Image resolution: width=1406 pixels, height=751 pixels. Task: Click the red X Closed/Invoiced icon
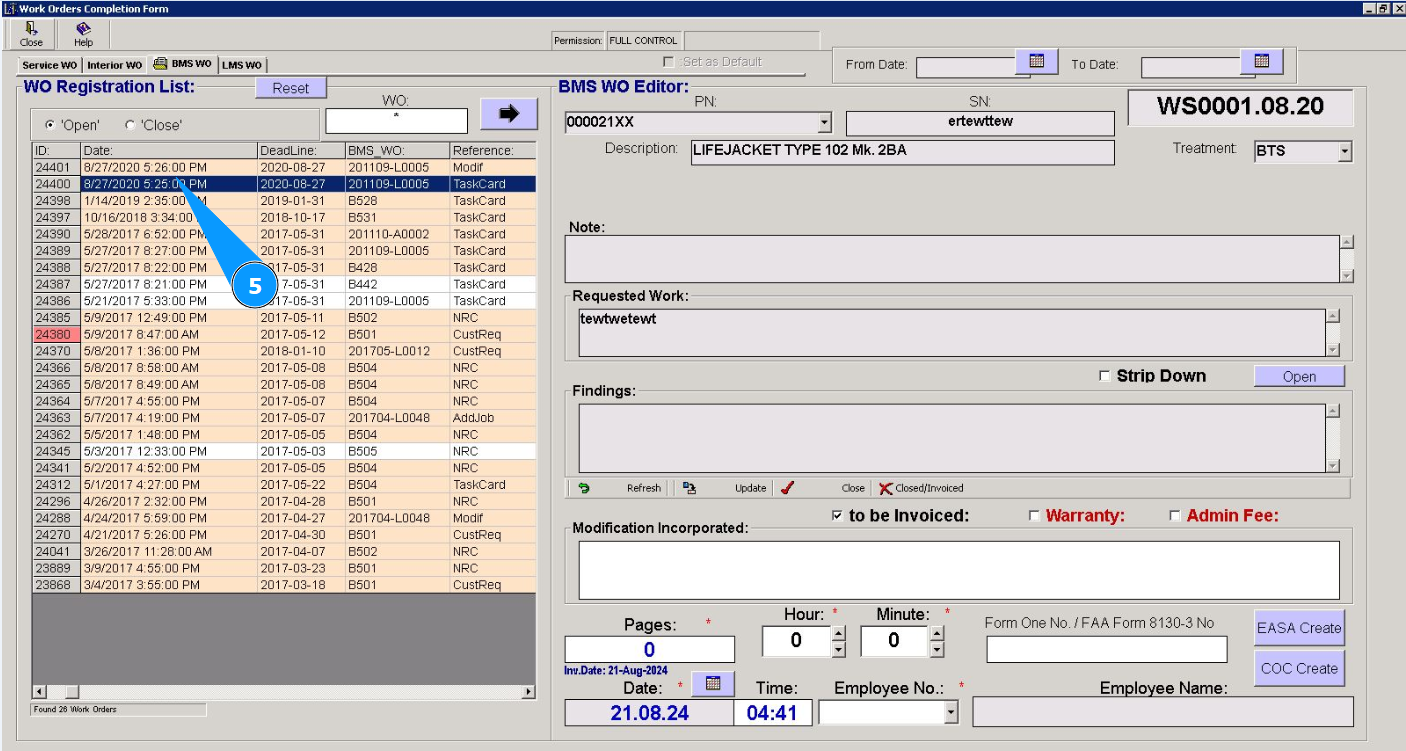[885, 488]
